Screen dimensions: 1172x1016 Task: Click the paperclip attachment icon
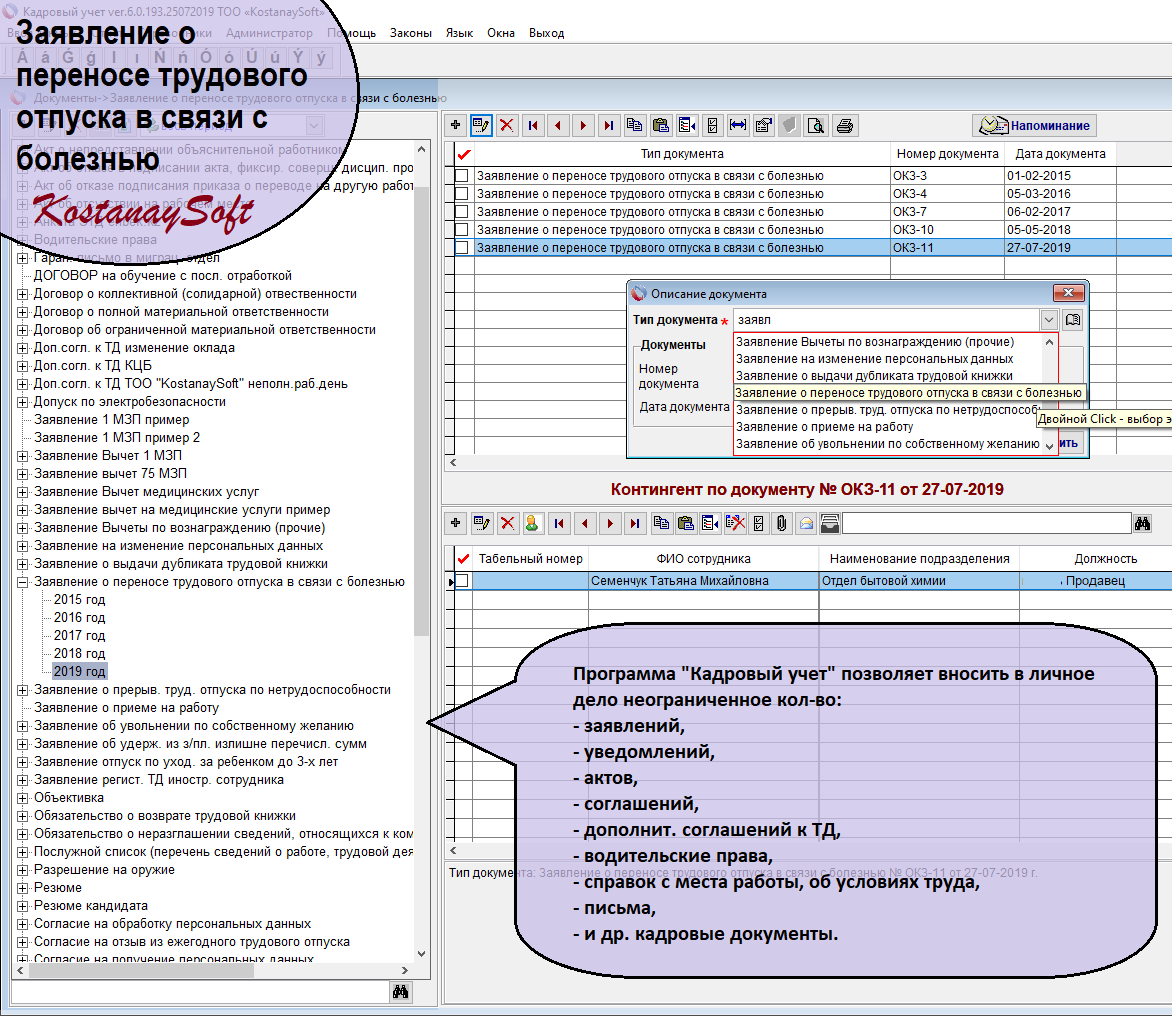point(781,523)
